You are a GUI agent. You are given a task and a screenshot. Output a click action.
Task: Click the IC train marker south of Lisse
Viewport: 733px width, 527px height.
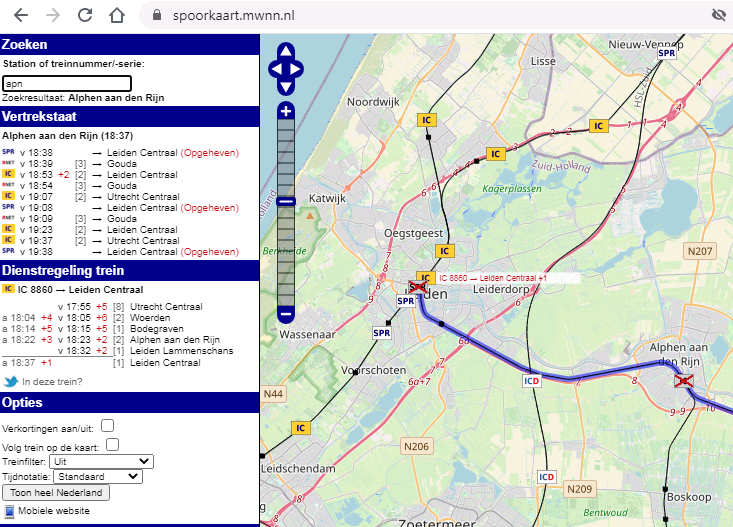click(598, 126)
